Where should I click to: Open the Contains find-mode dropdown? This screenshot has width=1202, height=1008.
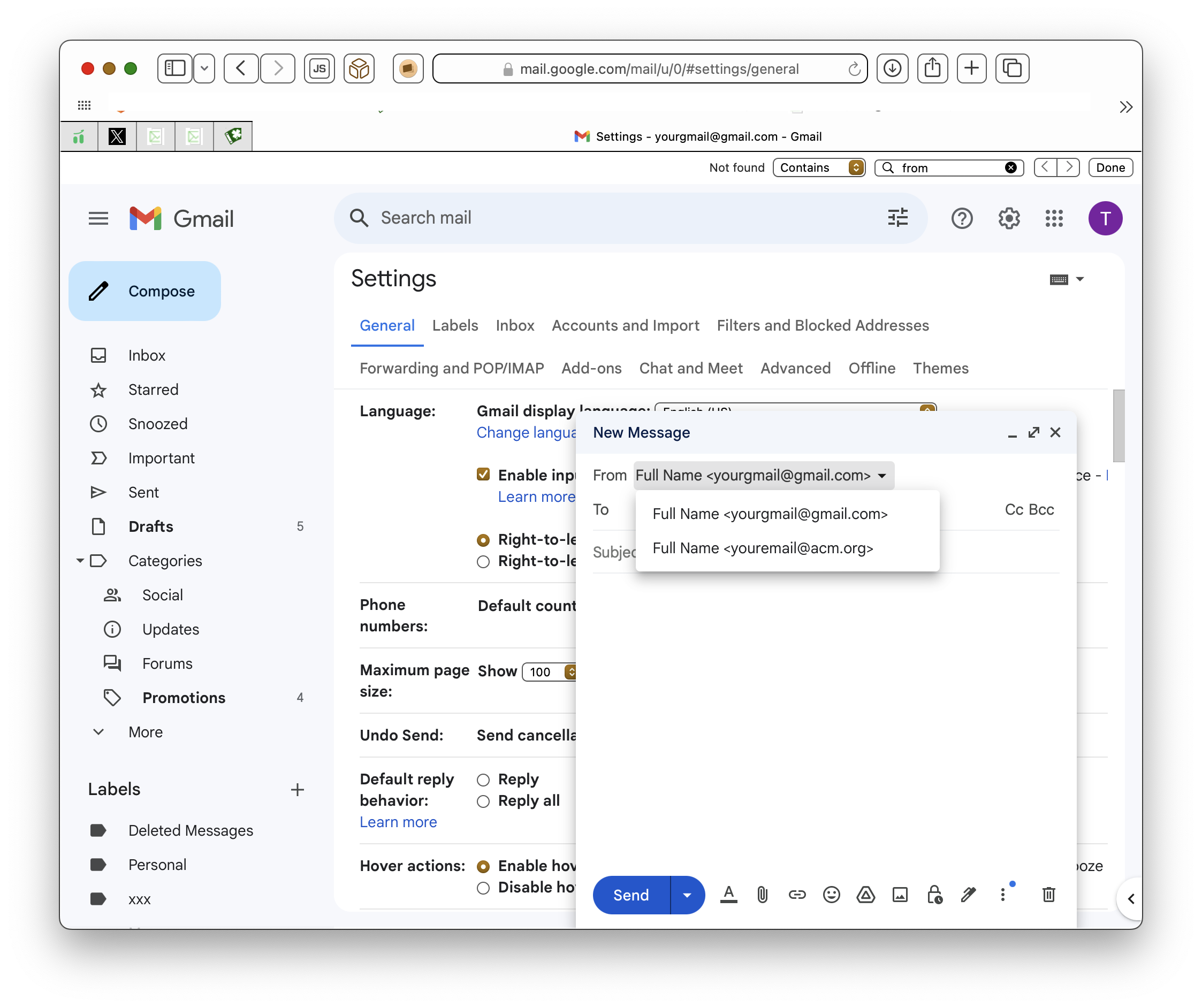(818, 167)
